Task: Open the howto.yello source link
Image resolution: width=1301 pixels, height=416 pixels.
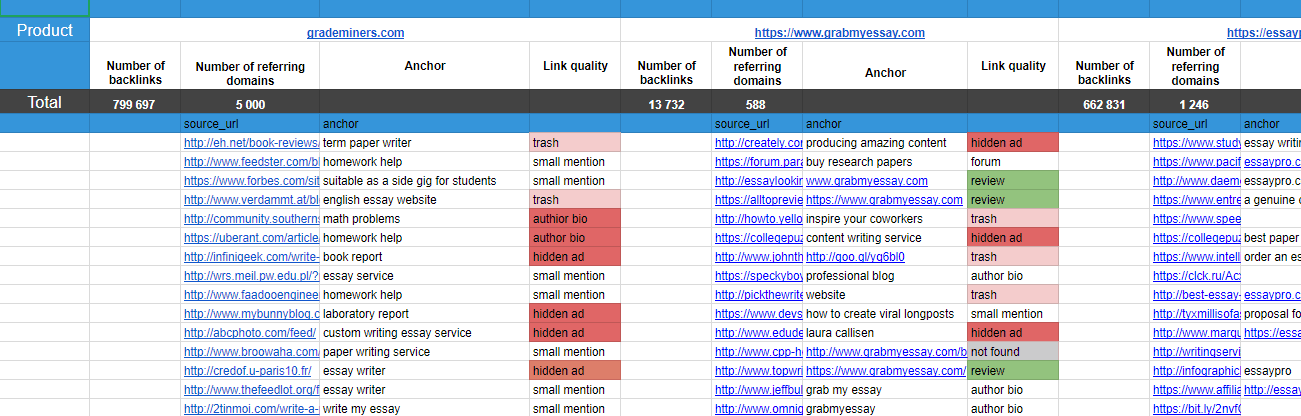Action: [758, 219]
